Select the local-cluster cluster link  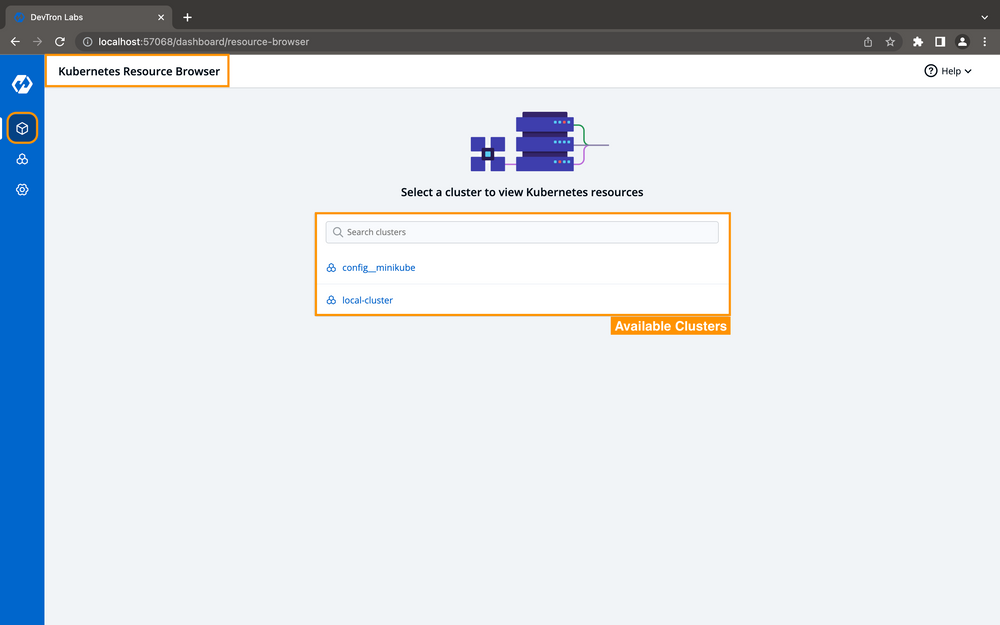click(x=367, y=299)
